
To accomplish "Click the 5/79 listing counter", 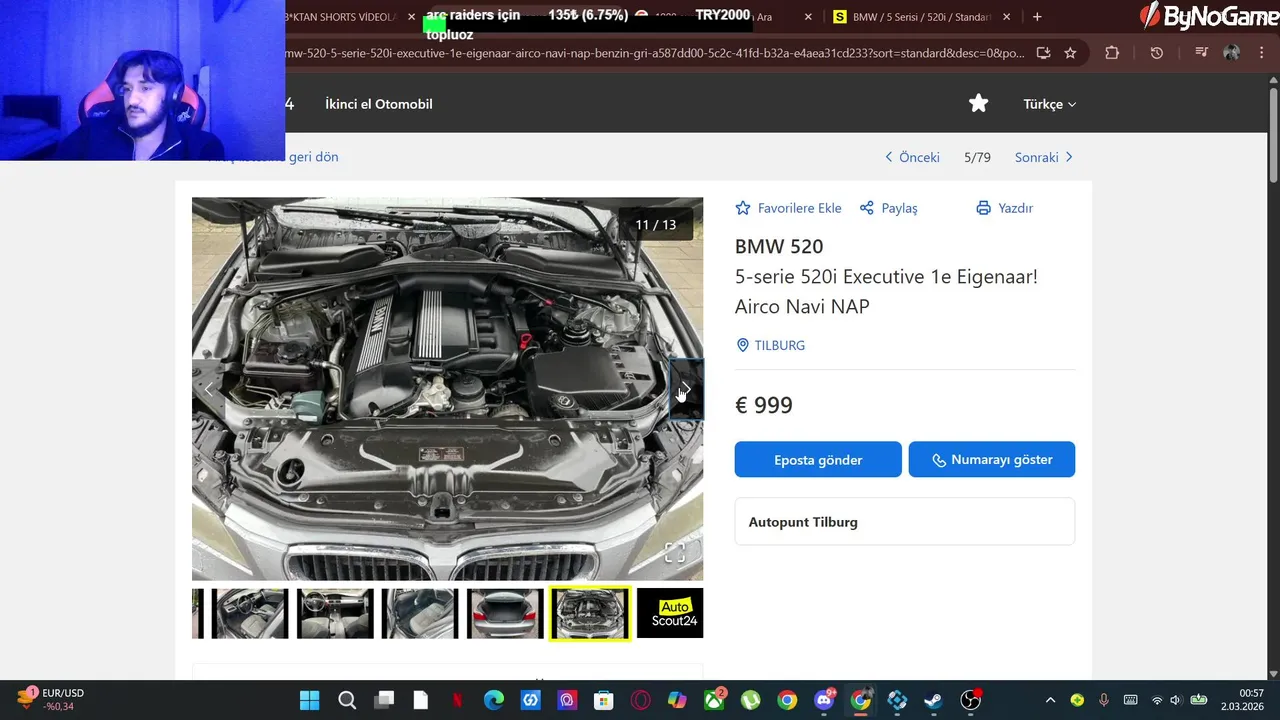I will [977, 157].
